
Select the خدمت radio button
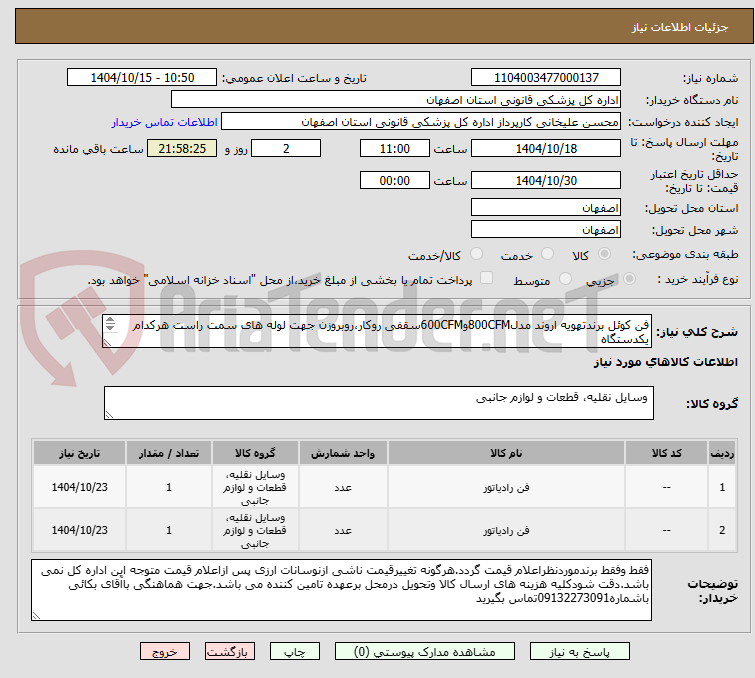click(547, 254)
